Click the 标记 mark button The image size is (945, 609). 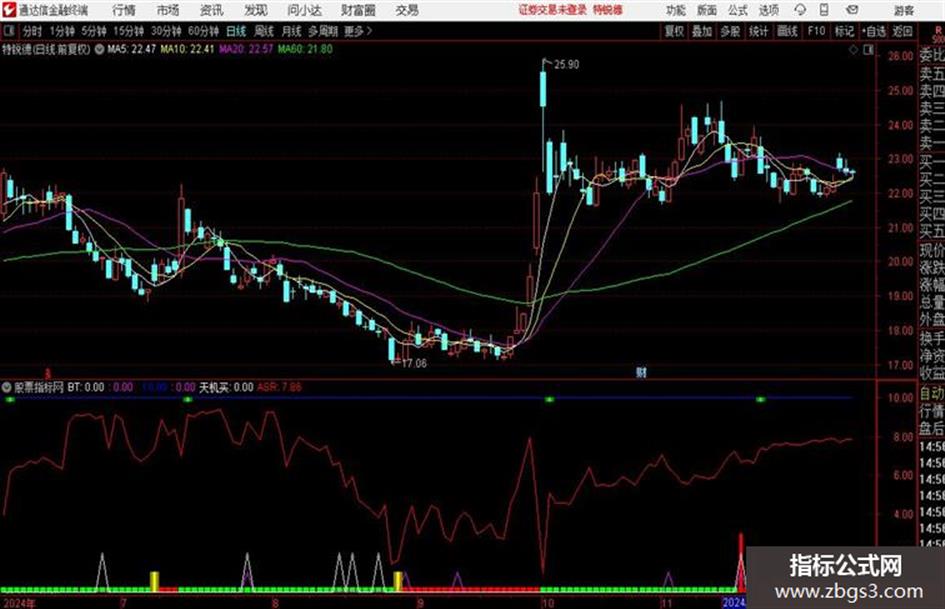coord(844,31)
